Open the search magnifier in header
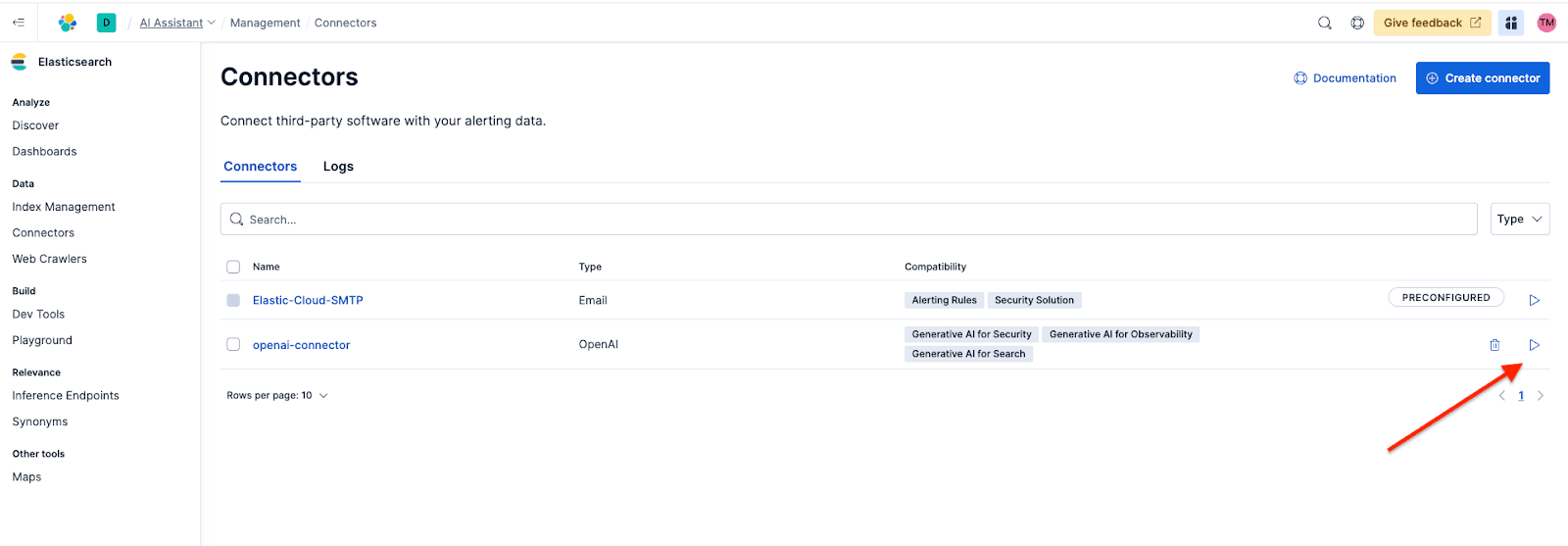Screen dimensions: 1568x546 (x=1324, y=23)
